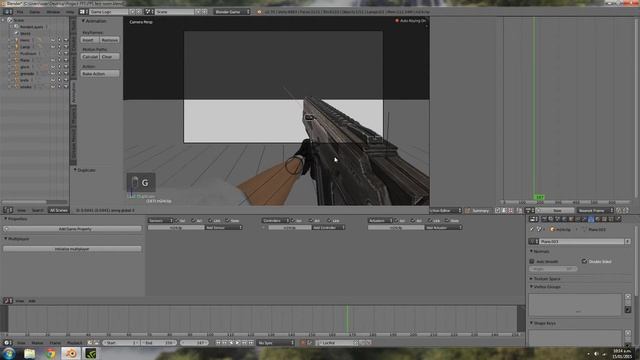The image size is (640, 360).
Task: Toggle visibility of the smoke object
Action: 53,87
